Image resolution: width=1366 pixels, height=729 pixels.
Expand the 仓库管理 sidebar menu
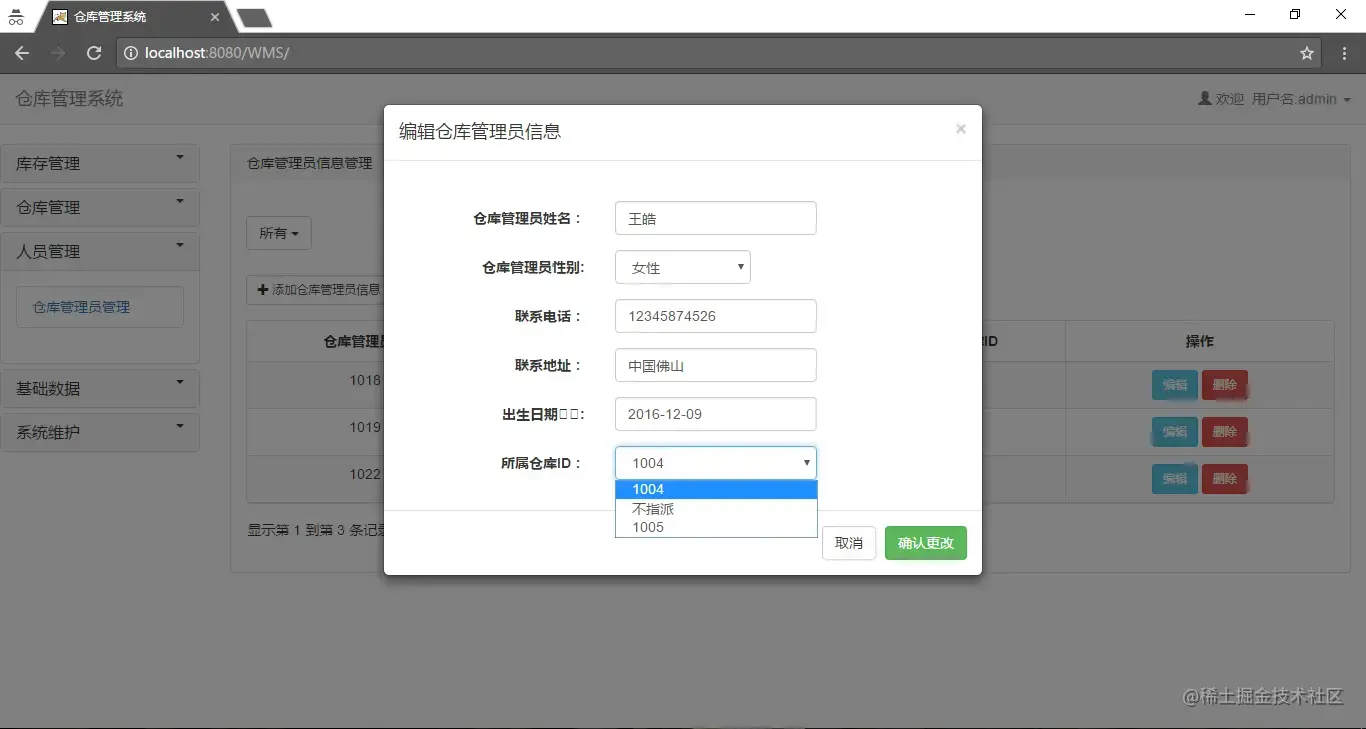tap(100, 208)
